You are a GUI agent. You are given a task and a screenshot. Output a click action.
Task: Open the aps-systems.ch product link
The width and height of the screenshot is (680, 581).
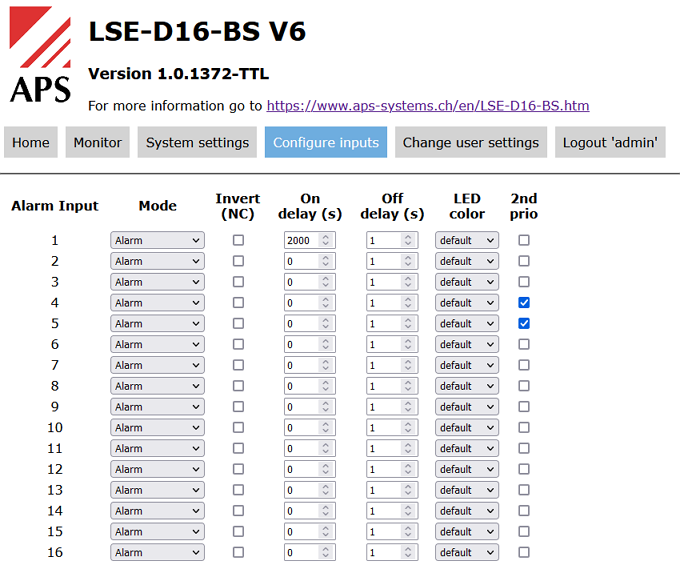point(427,105)
